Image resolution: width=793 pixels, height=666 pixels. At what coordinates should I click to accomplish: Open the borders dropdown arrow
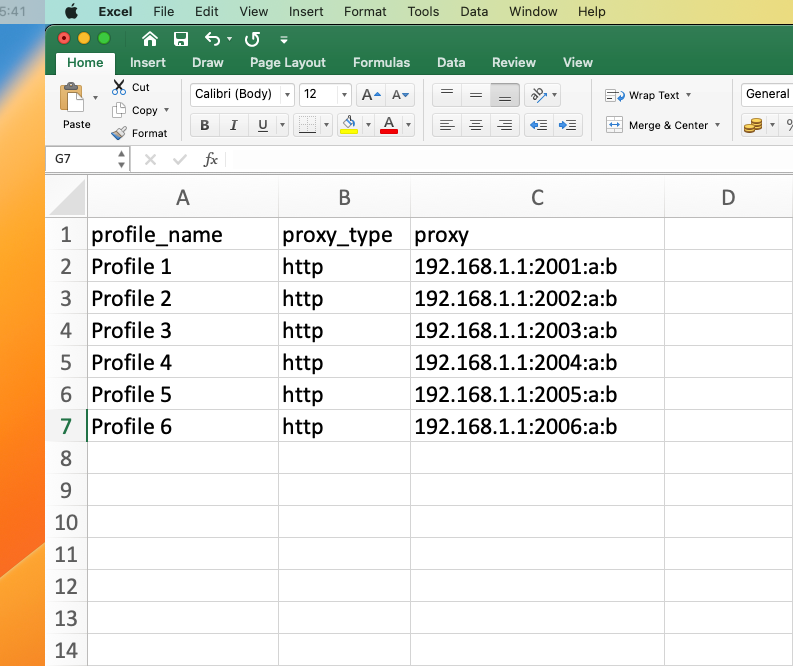327,125
